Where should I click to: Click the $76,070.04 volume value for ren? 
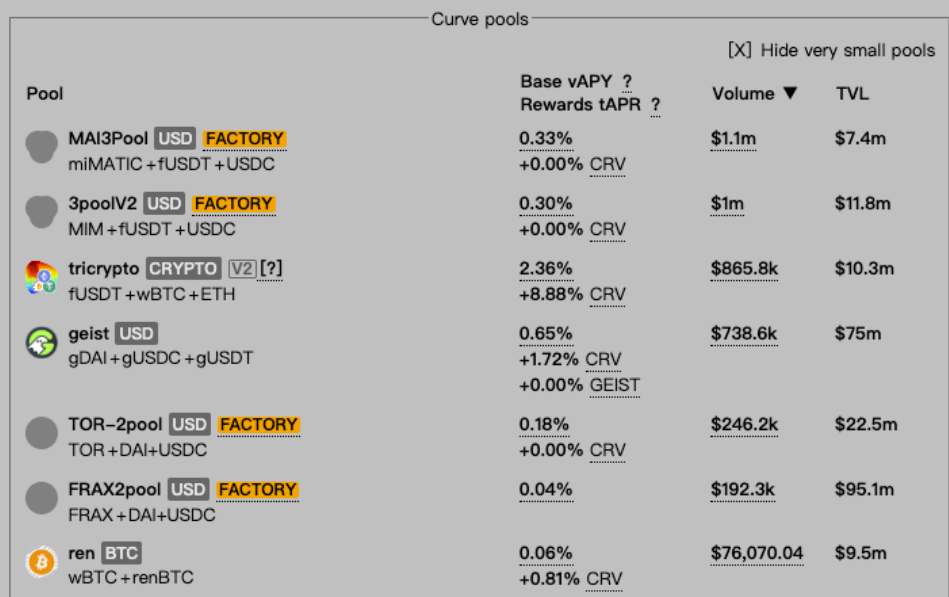point(757,553)
